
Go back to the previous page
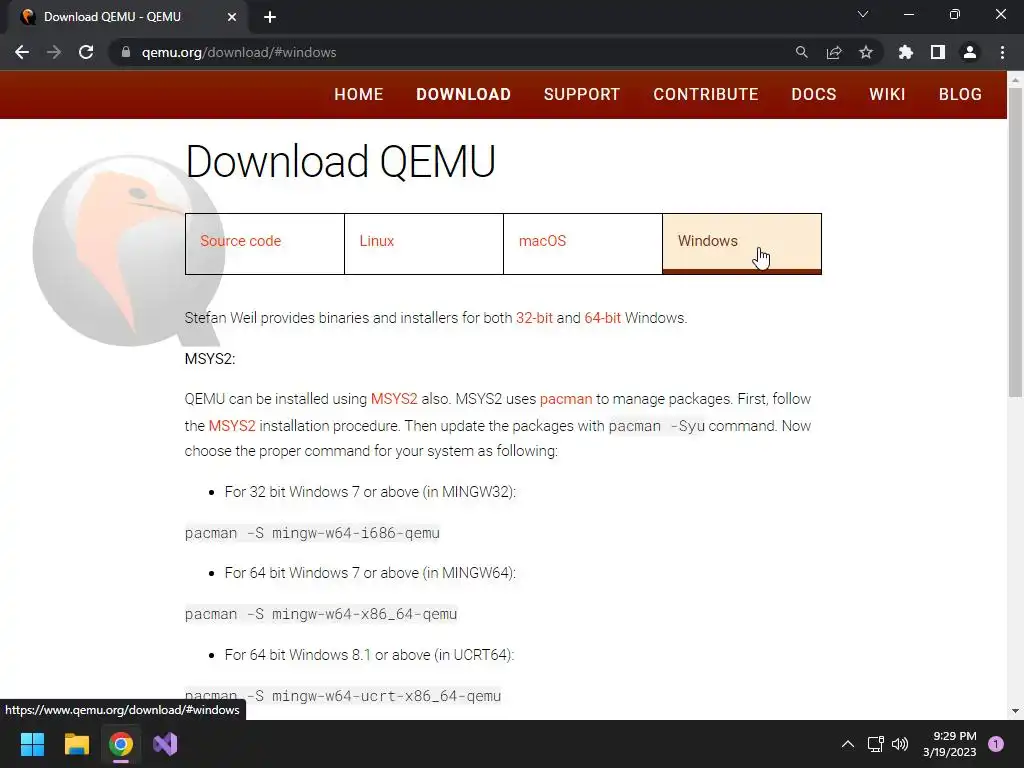tap(22, 52)
